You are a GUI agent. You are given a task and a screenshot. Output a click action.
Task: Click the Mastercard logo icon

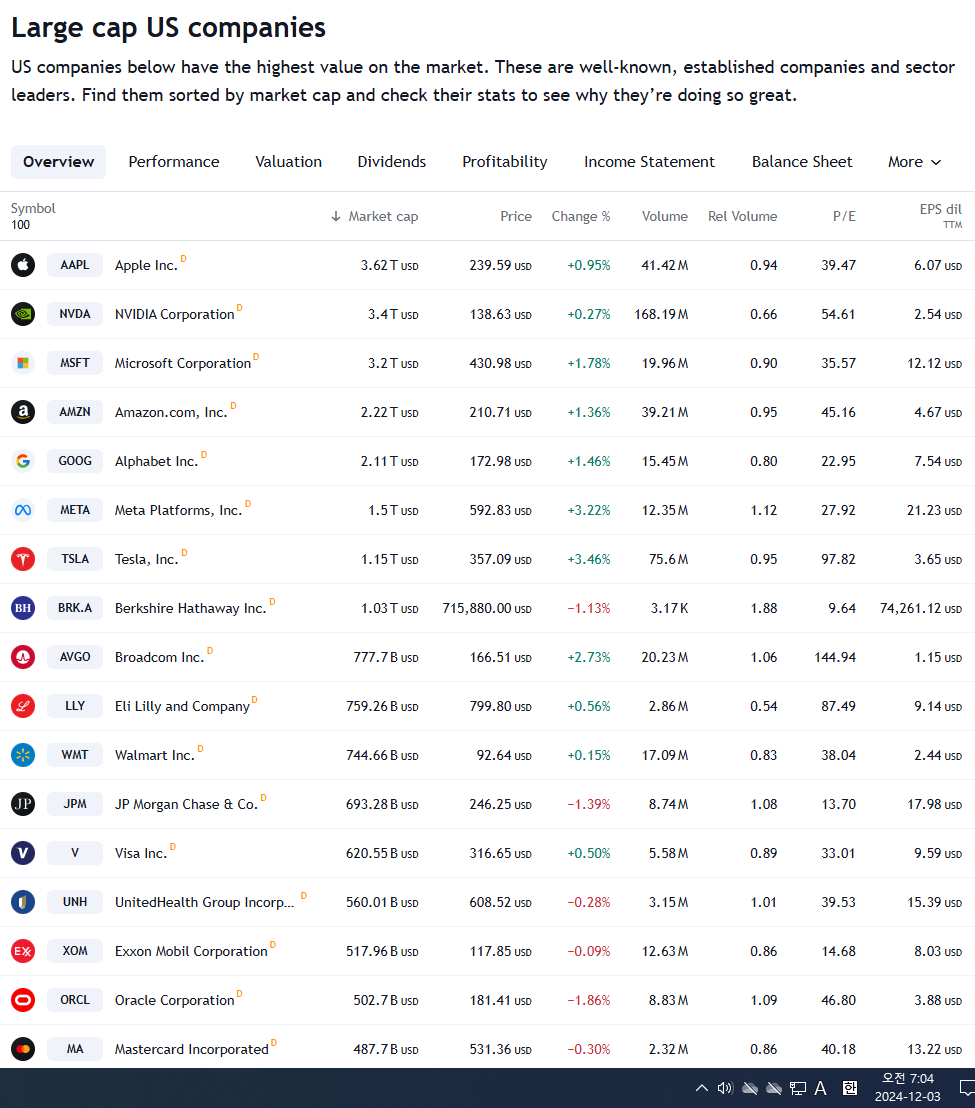[23, 1049]
